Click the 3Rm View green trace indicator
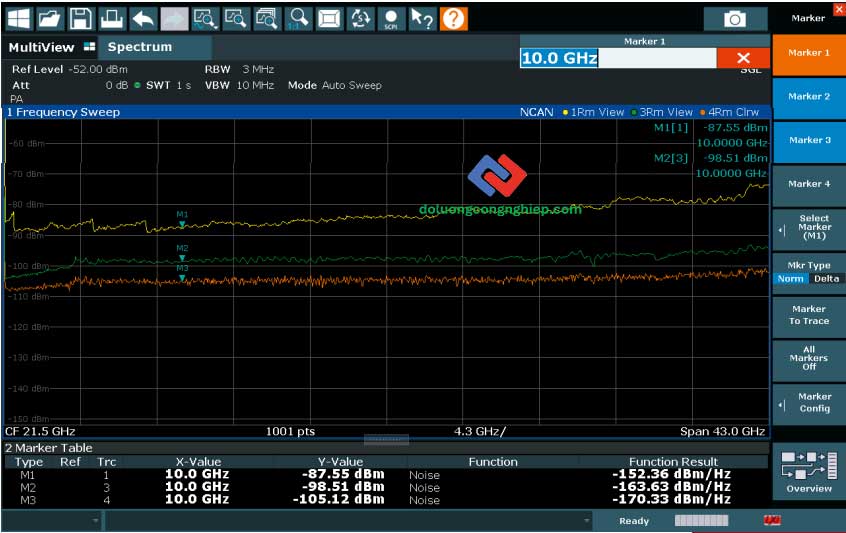The image size is (846, 533). coord(662,112)
